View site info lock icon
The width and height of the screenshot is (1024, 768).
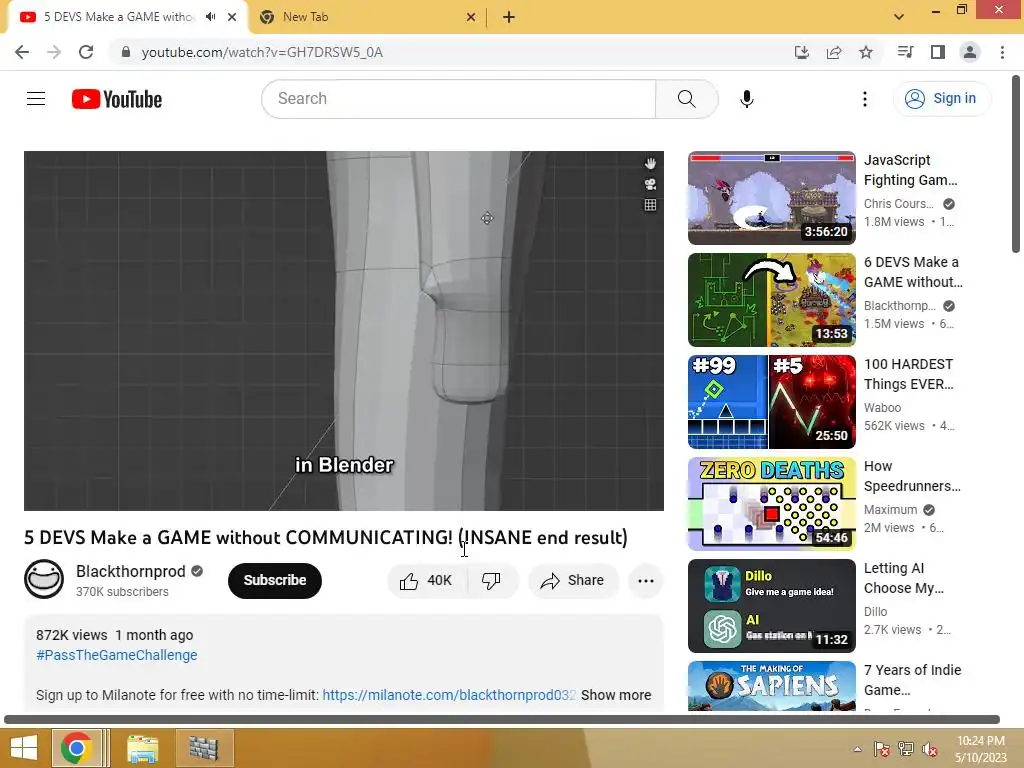[126, 52]
